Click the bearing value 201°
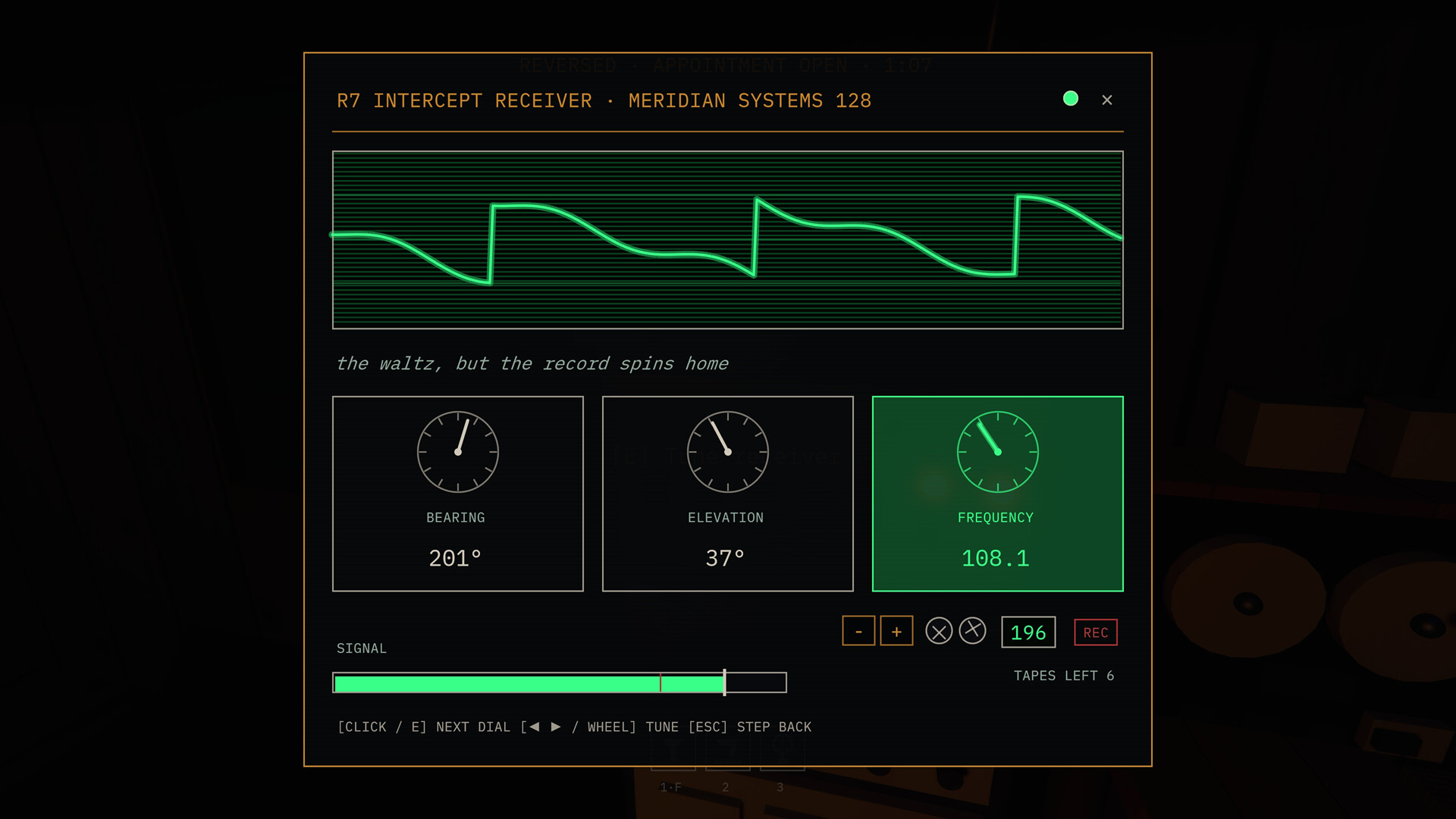This screenshot has width=1456, height=819. [455, 559]
